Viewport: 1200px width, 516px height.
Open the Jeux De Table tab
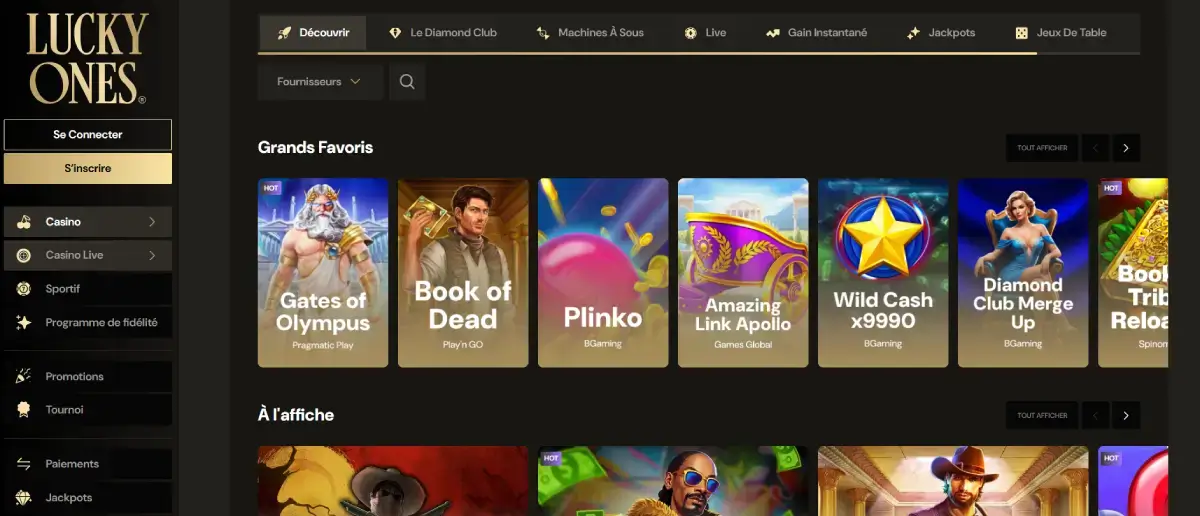coord(1060,33)
